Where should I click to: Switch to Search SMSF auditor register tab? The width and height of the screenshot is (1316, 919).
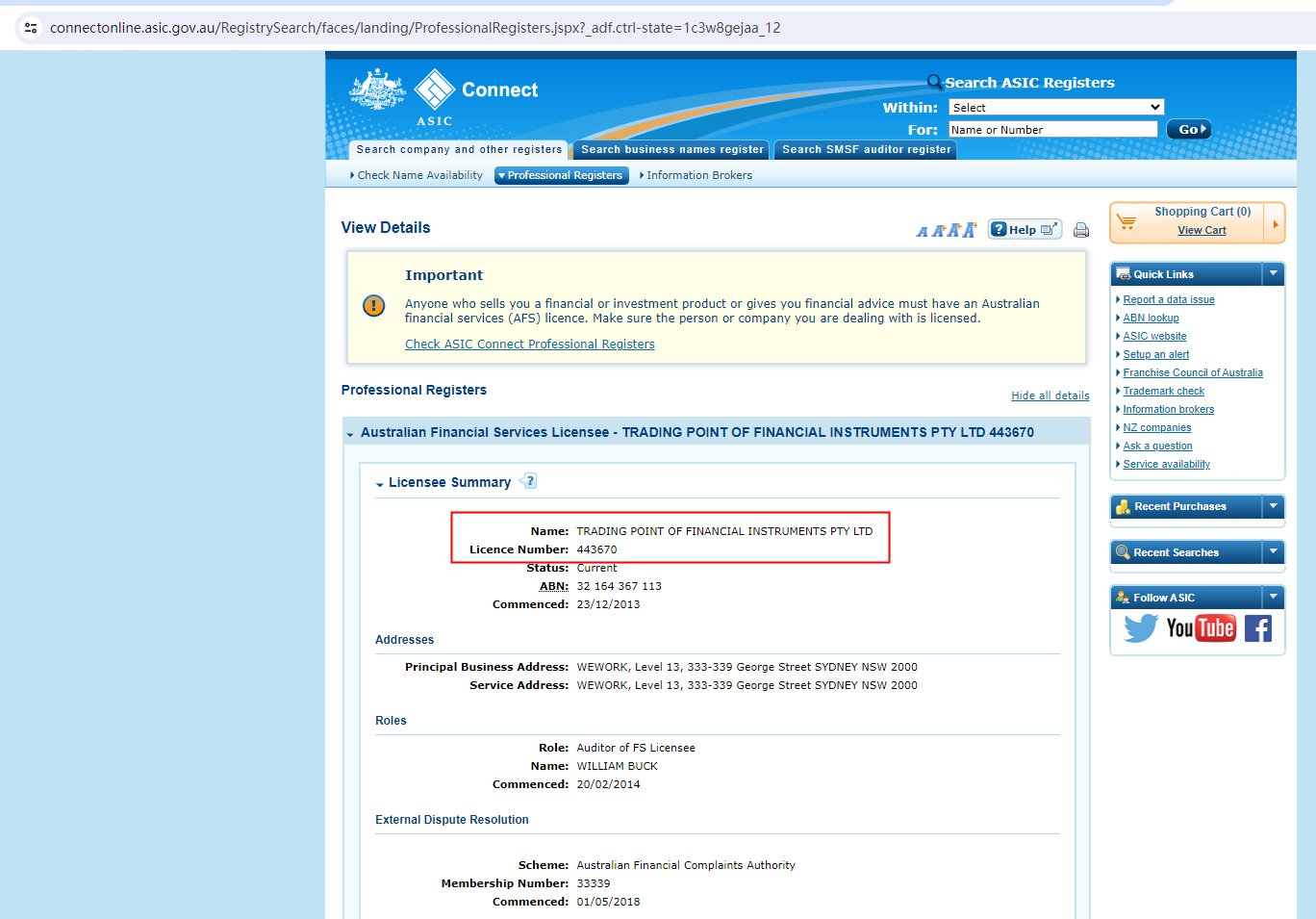[866, 150]
